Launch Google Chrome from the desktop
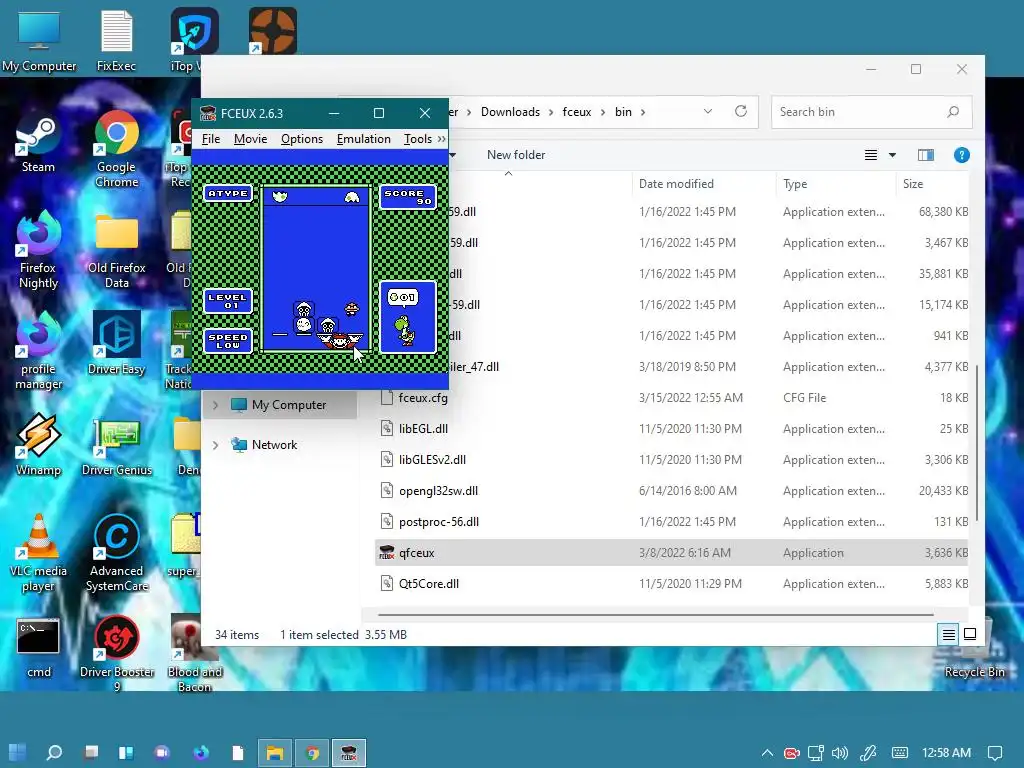Screen dimensions: 1024x768 point(116,150)
